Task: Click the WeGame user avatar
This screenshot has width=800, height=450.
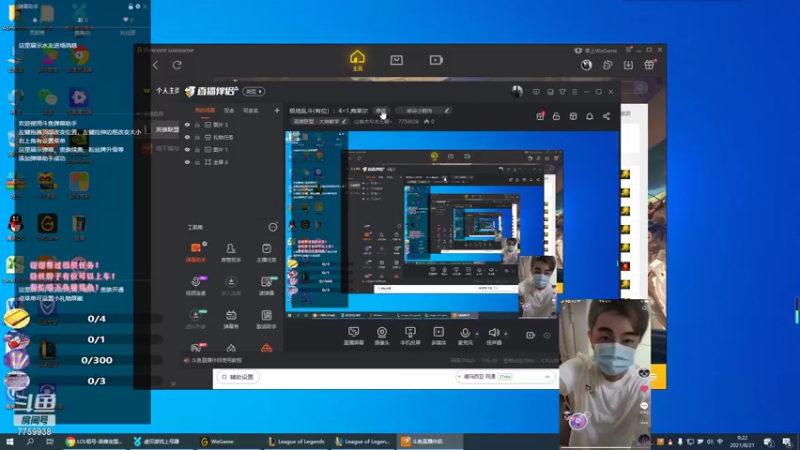Action: coord(586,65)
